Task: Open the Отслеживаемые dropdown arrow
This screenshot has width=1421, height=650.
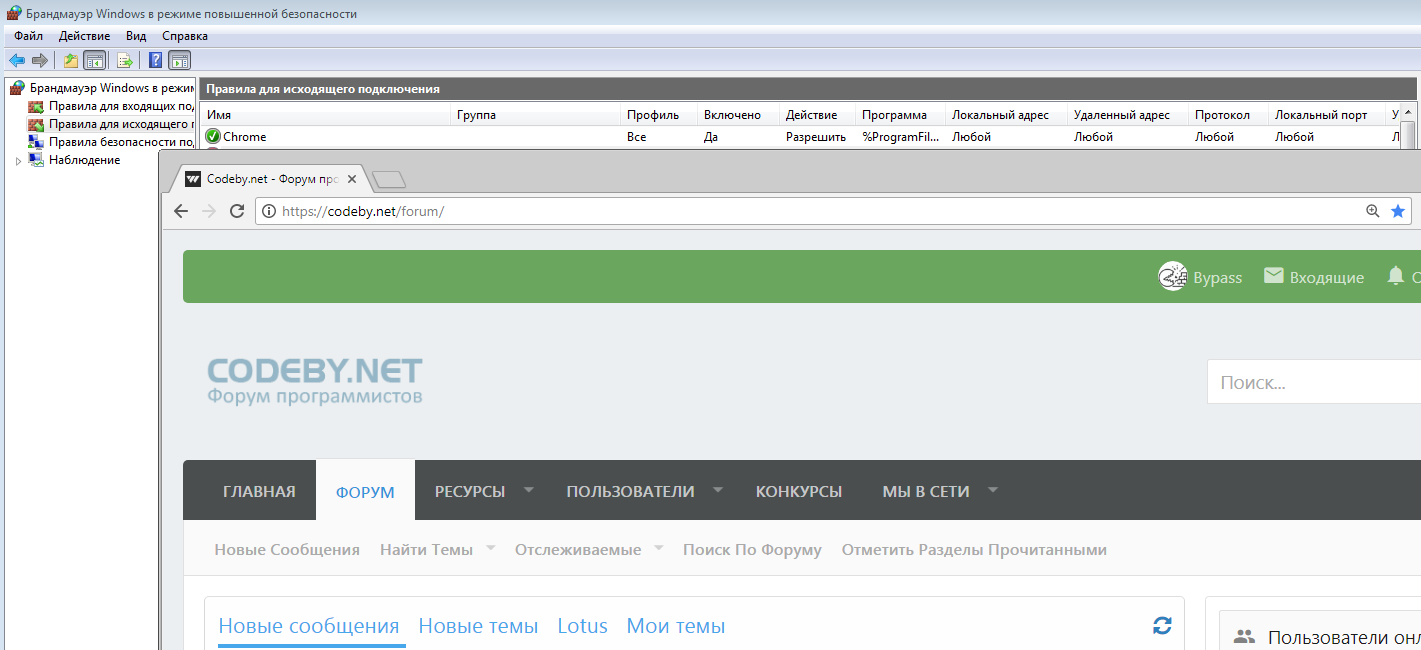Action: tap(659, 548)
